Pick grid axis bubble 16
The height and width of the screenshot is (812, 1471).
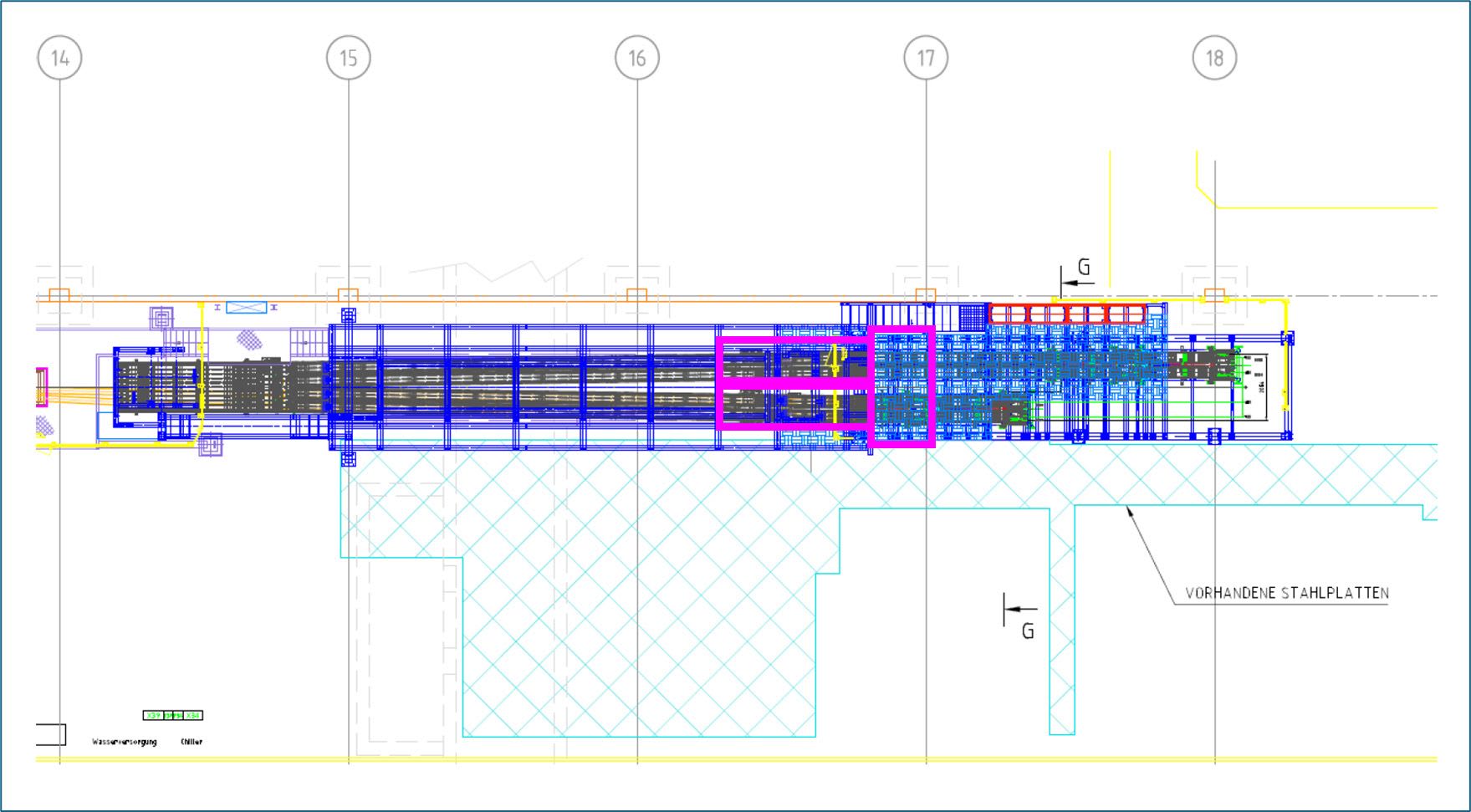click(636, 58)
